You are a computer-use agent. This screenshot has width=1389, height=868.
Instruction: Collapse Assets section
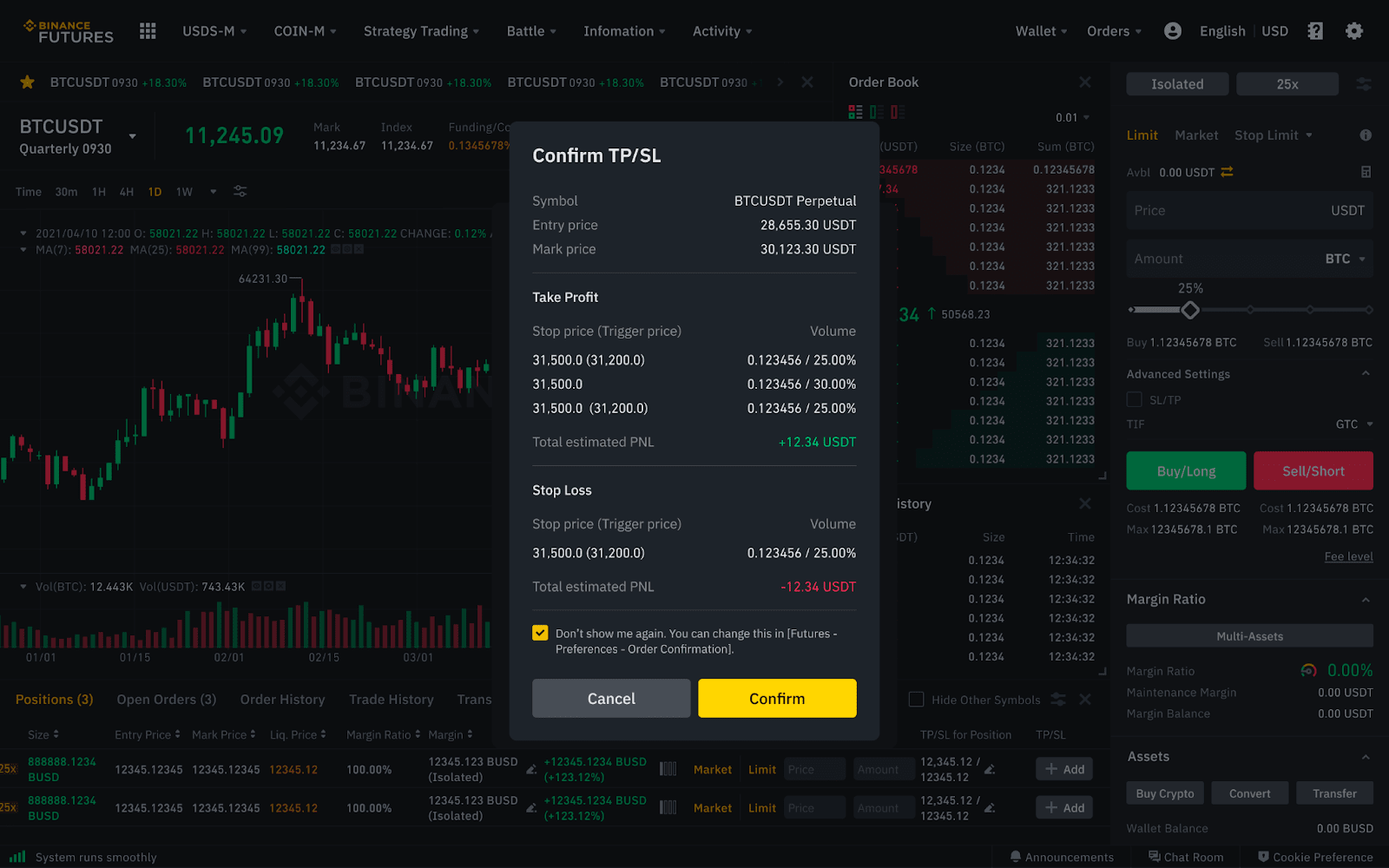coord(1366,757)
